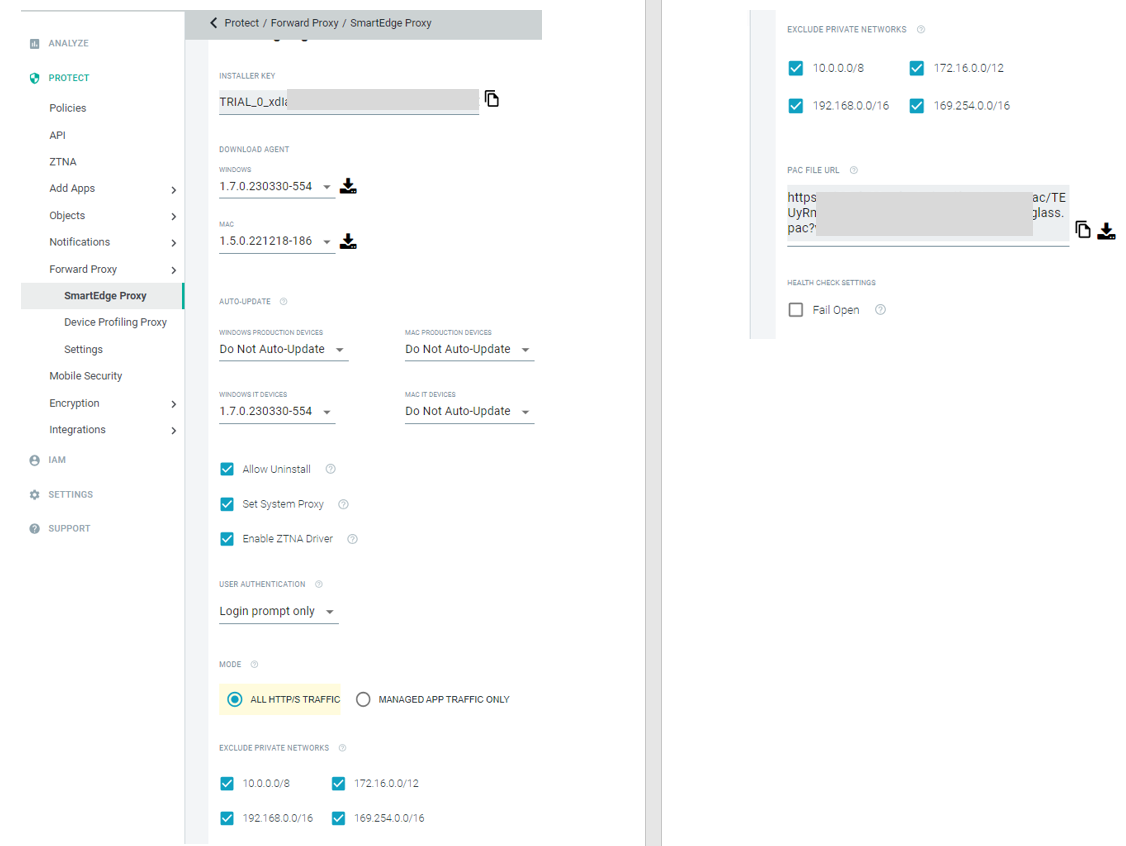Viewport: 1126px width, 846px height.
Task: Select the Managed App Traffic Only radio button
Action: [x=363, y=699]
